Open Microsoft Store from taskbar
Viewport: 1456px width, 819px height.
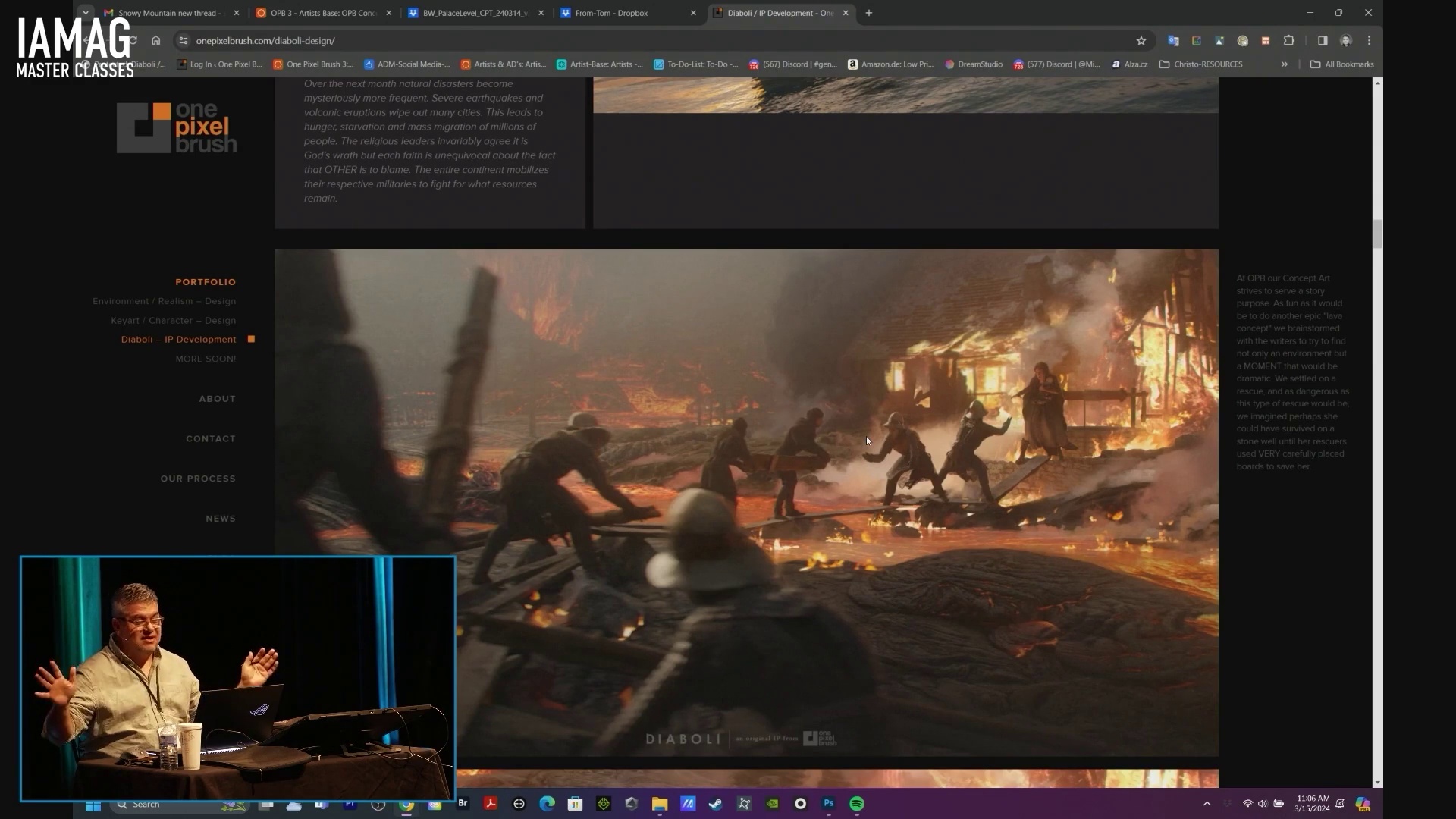point(575,804)
